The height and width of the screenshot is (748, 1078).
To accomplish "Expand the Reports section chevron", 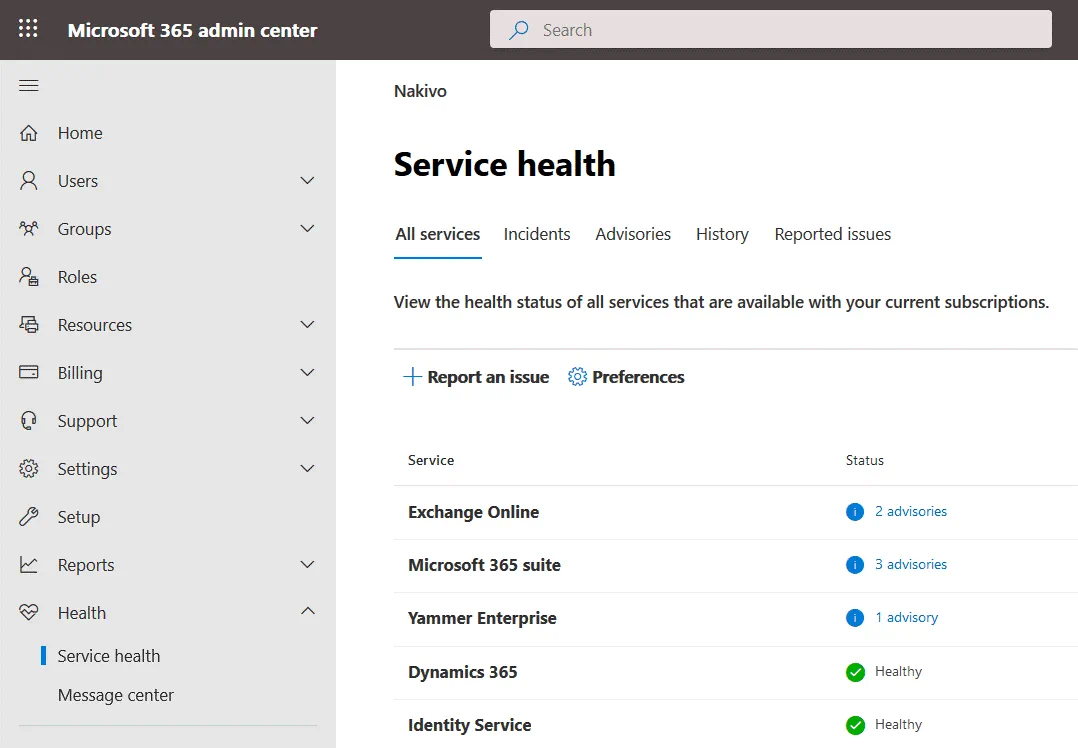I will click(307, 565).
